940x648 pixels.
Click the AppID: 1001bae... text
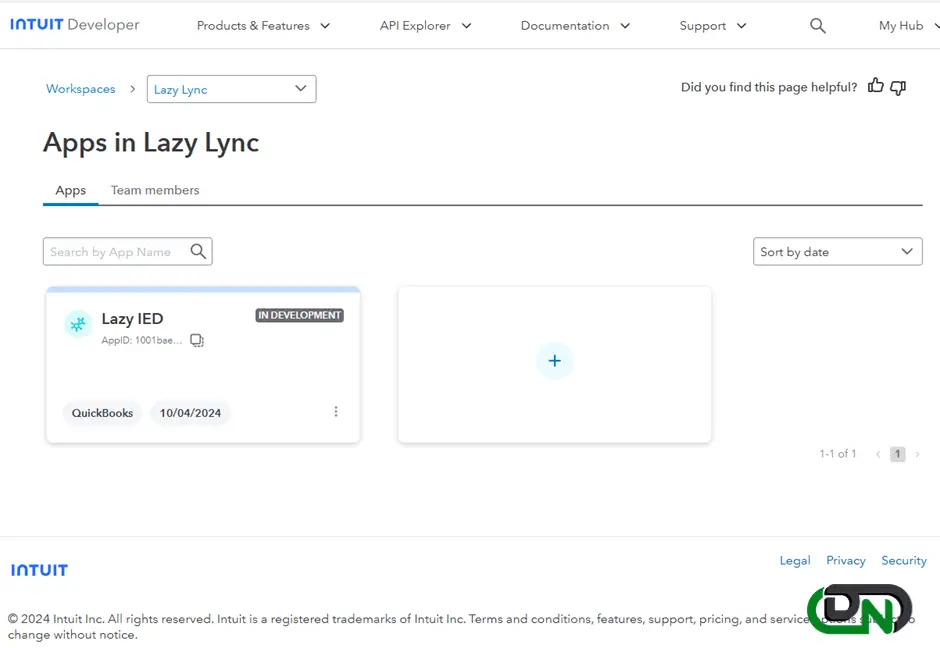point(141,340)
